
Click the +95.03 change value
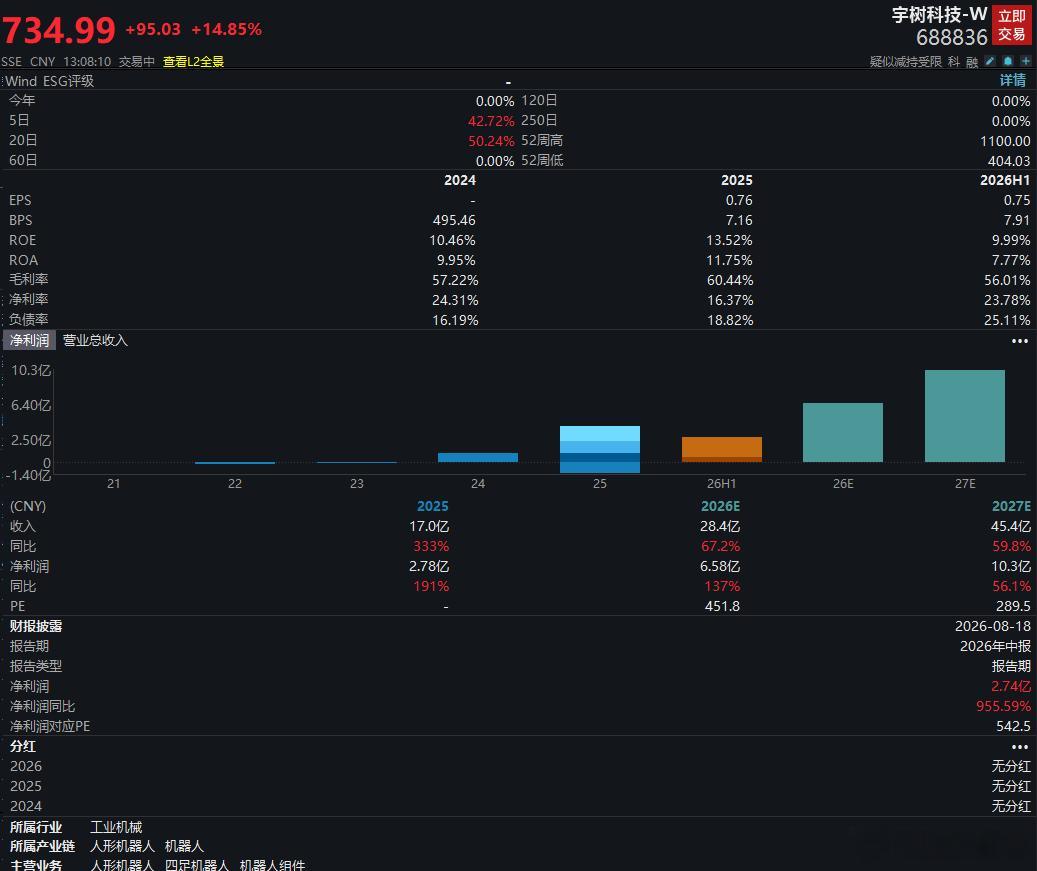pos(153,29)
